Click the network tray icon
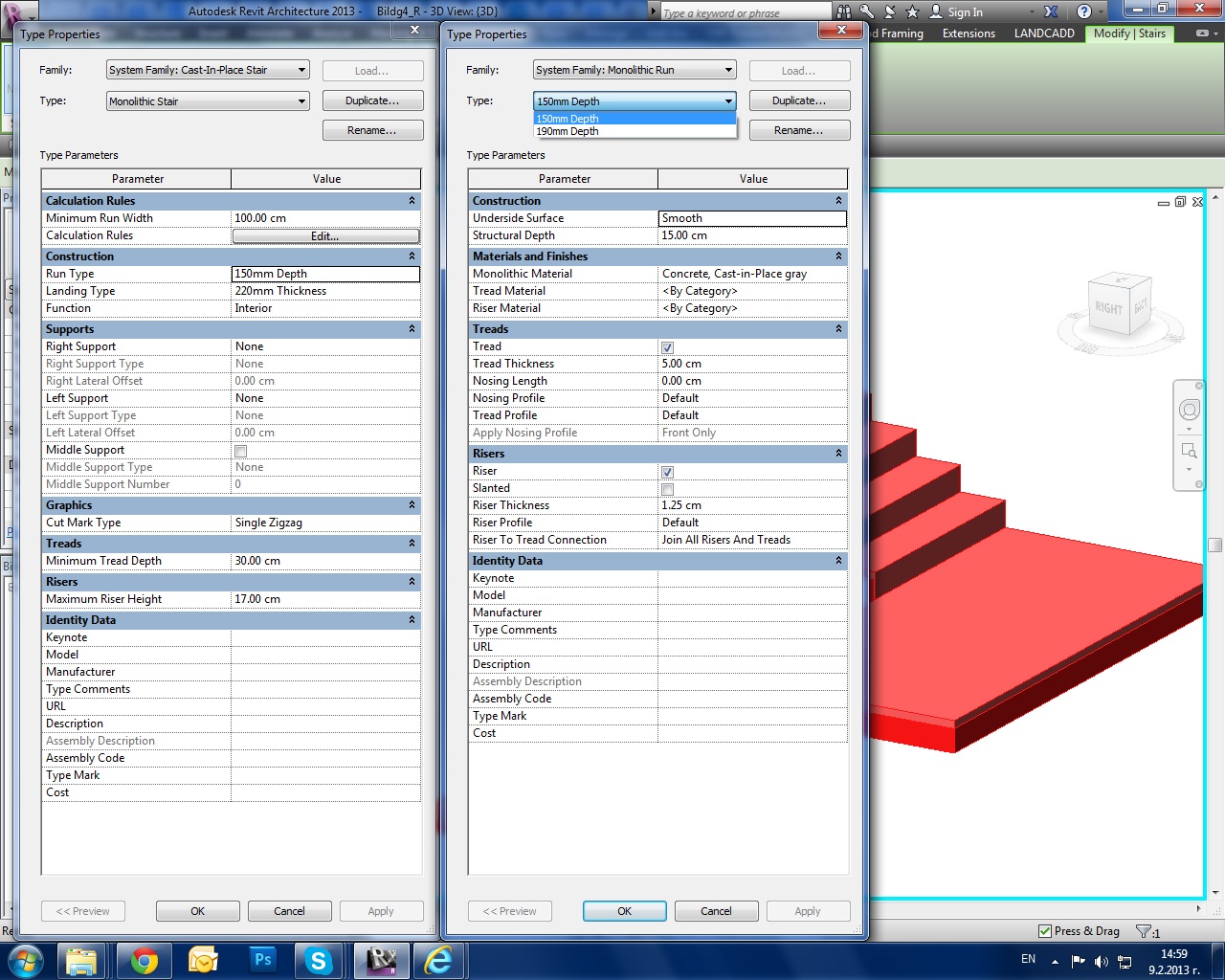This screenshot has height=980, width=1225. pos(1125,961)
